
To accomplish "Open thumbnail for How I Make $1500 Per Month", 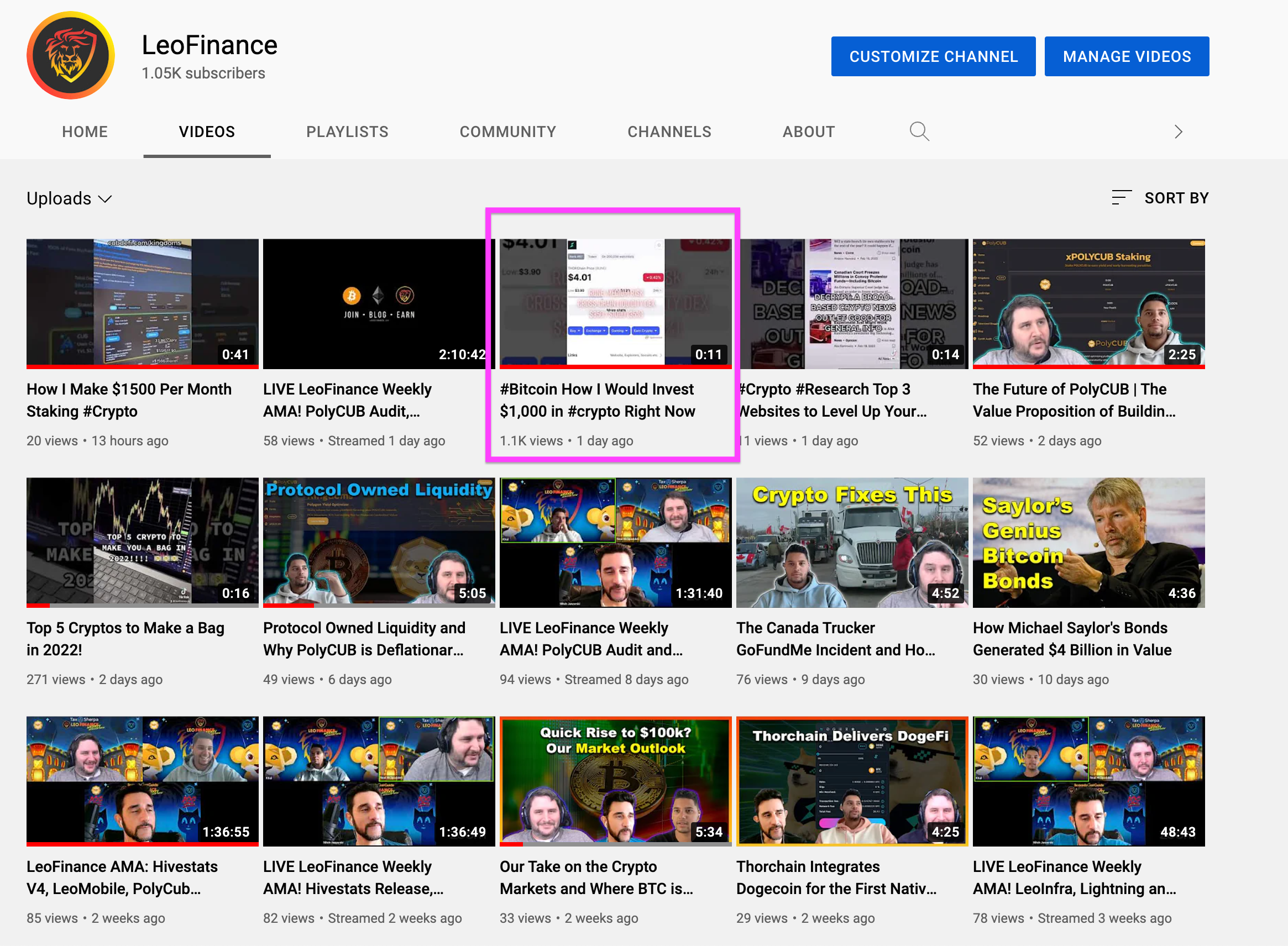I will pyautogui.click(x=142, y=303).
